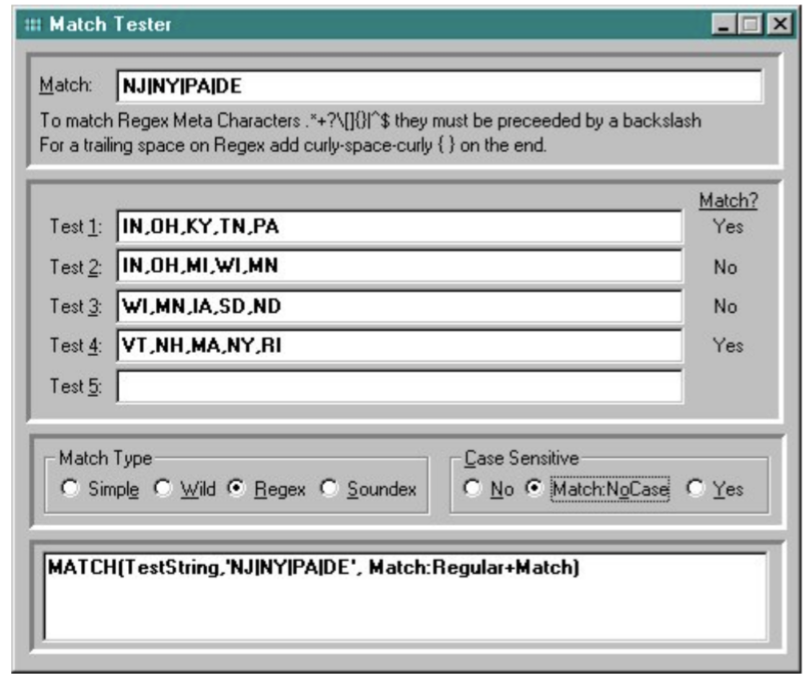Select the Simple match type
The height and width of the screenshot is (688, 811).
[69, 489]
